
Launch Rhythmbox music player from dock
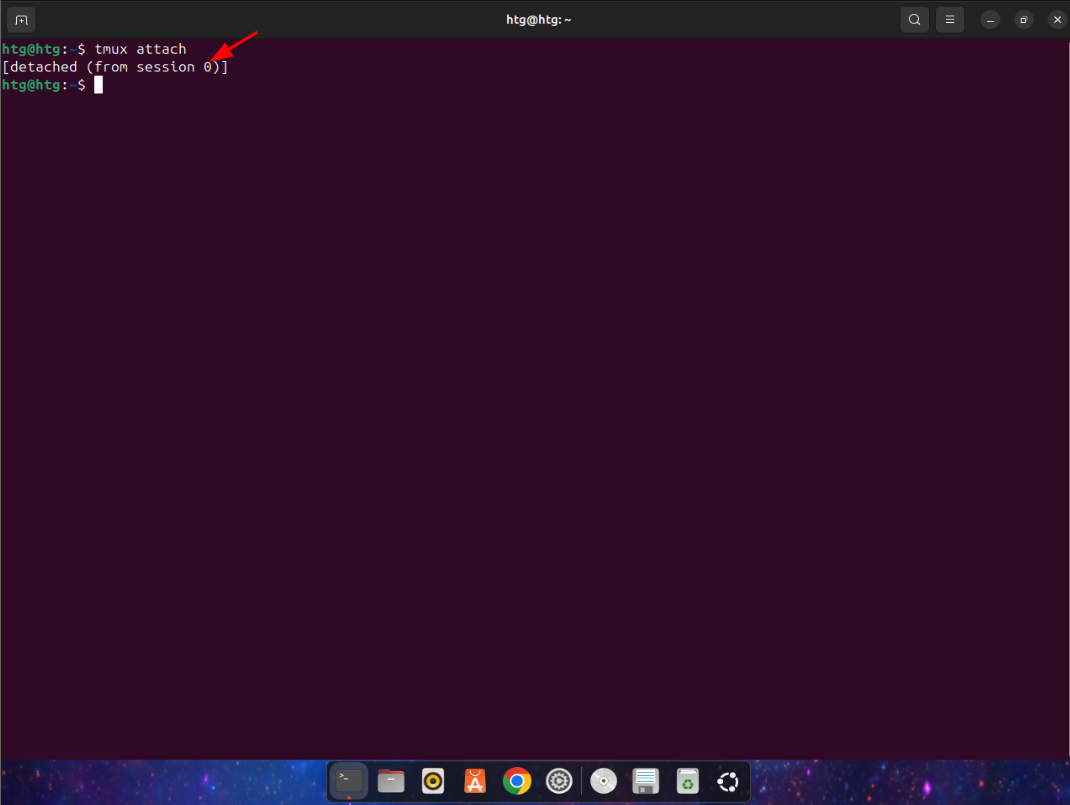point(433,780)
